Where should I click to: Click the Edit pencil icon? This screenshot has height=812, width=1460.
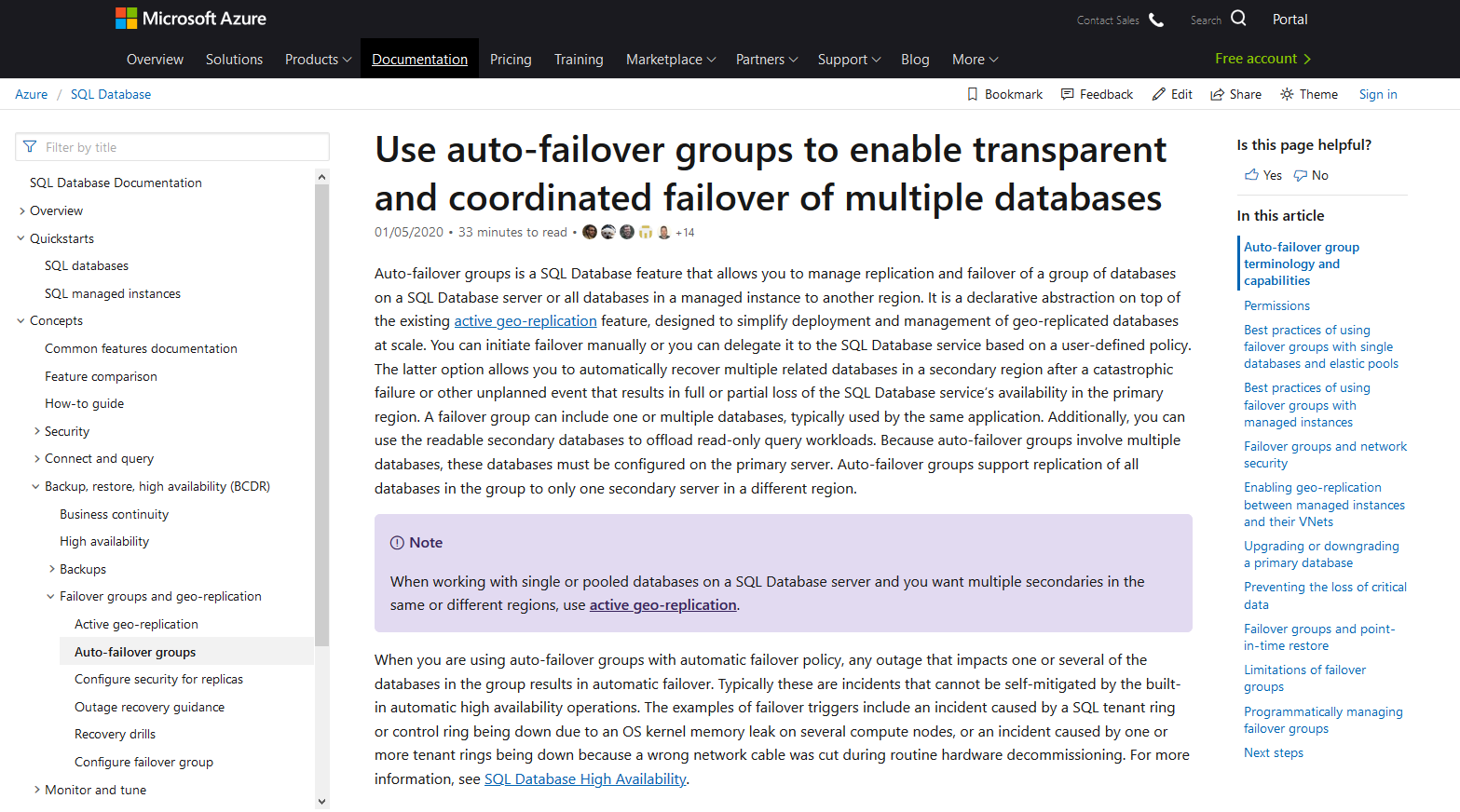pyautogui.click(x=1159, y=94)
